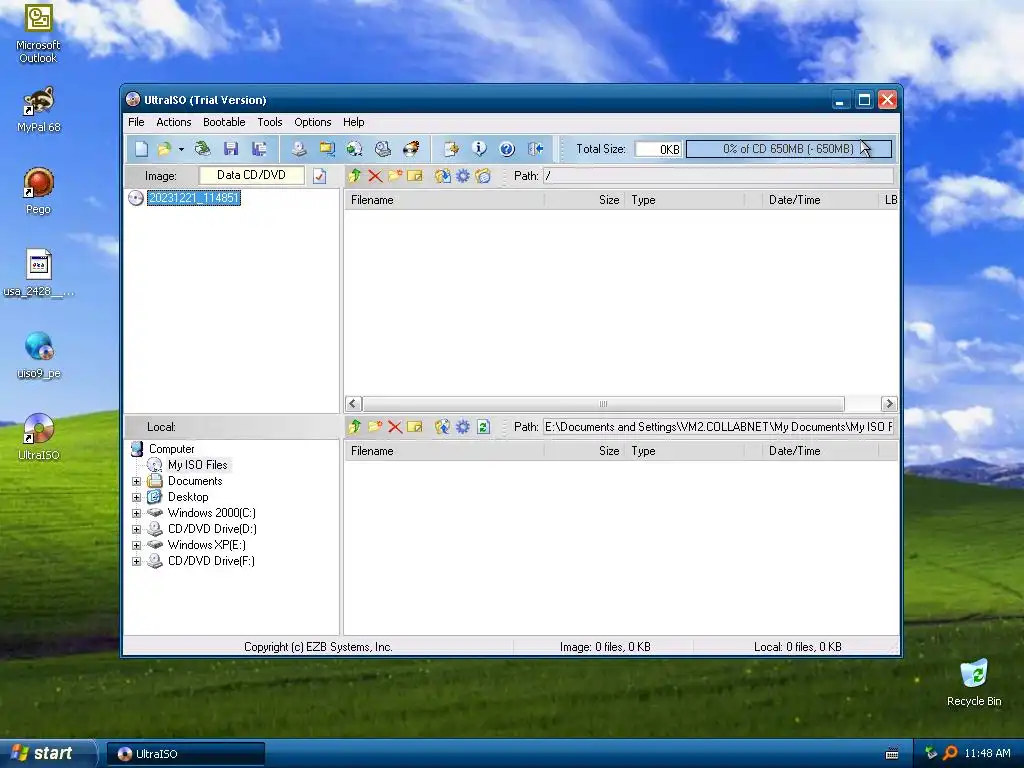The image size is (1024, 768).
Task: Go up one folder in Image pane toolbar
Action: coord(355,176)
